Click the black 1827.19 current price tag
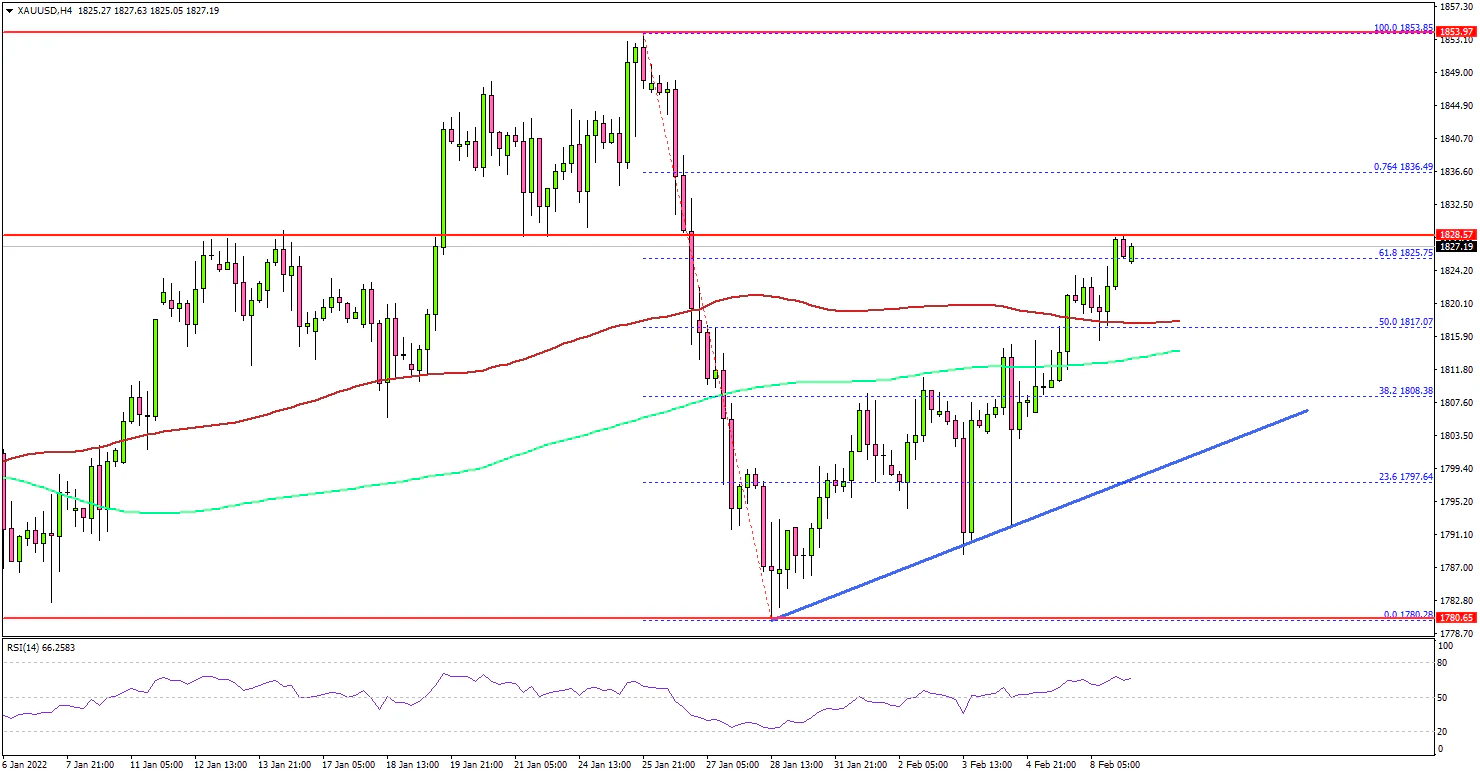Screen dimensions: 1480x776 click(x=1456, y=246)
